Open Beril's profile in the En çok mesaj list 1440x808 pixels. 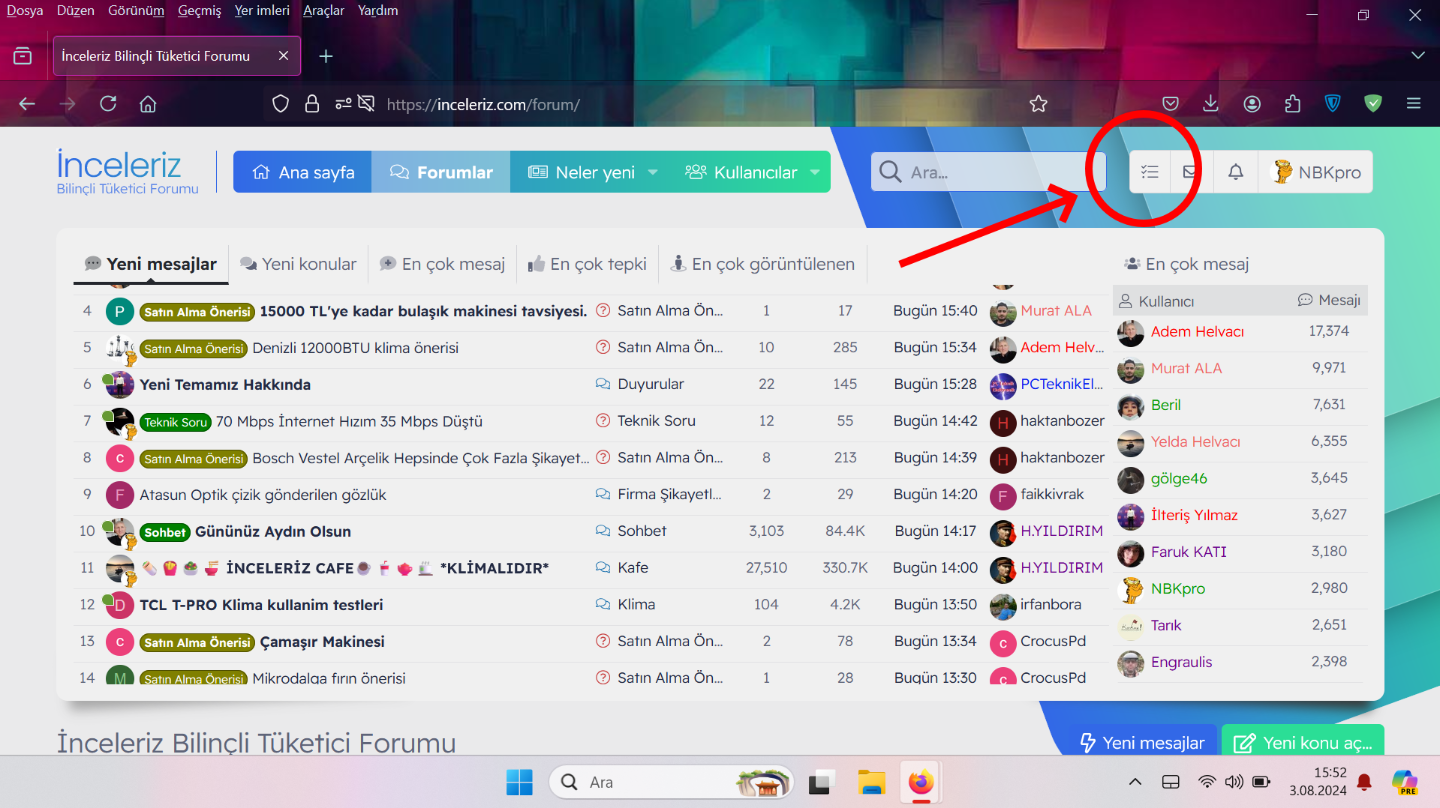click(x=1166, y=405)
